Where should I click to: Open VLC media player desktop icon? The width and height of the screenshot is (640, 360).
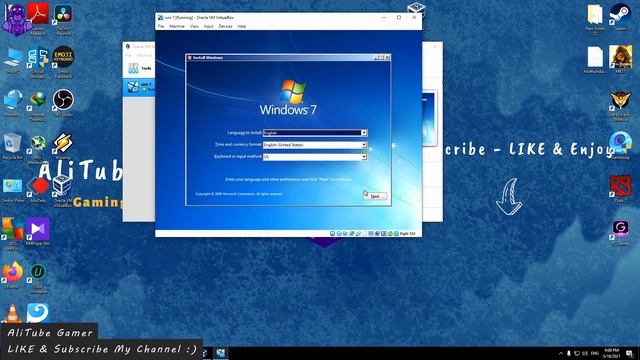tap(13, 313)
